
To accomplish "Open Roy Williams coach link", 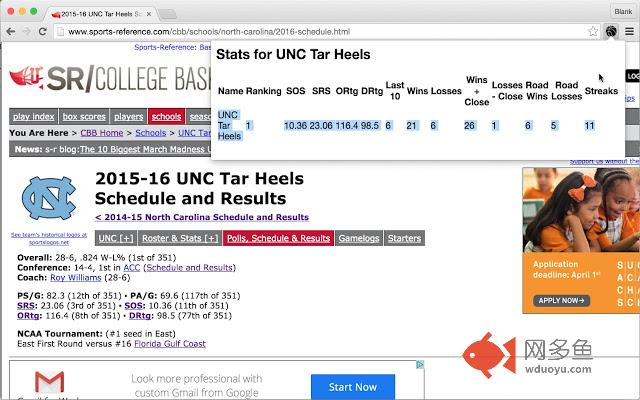I will pyautogui.click(x=76, y=278).
